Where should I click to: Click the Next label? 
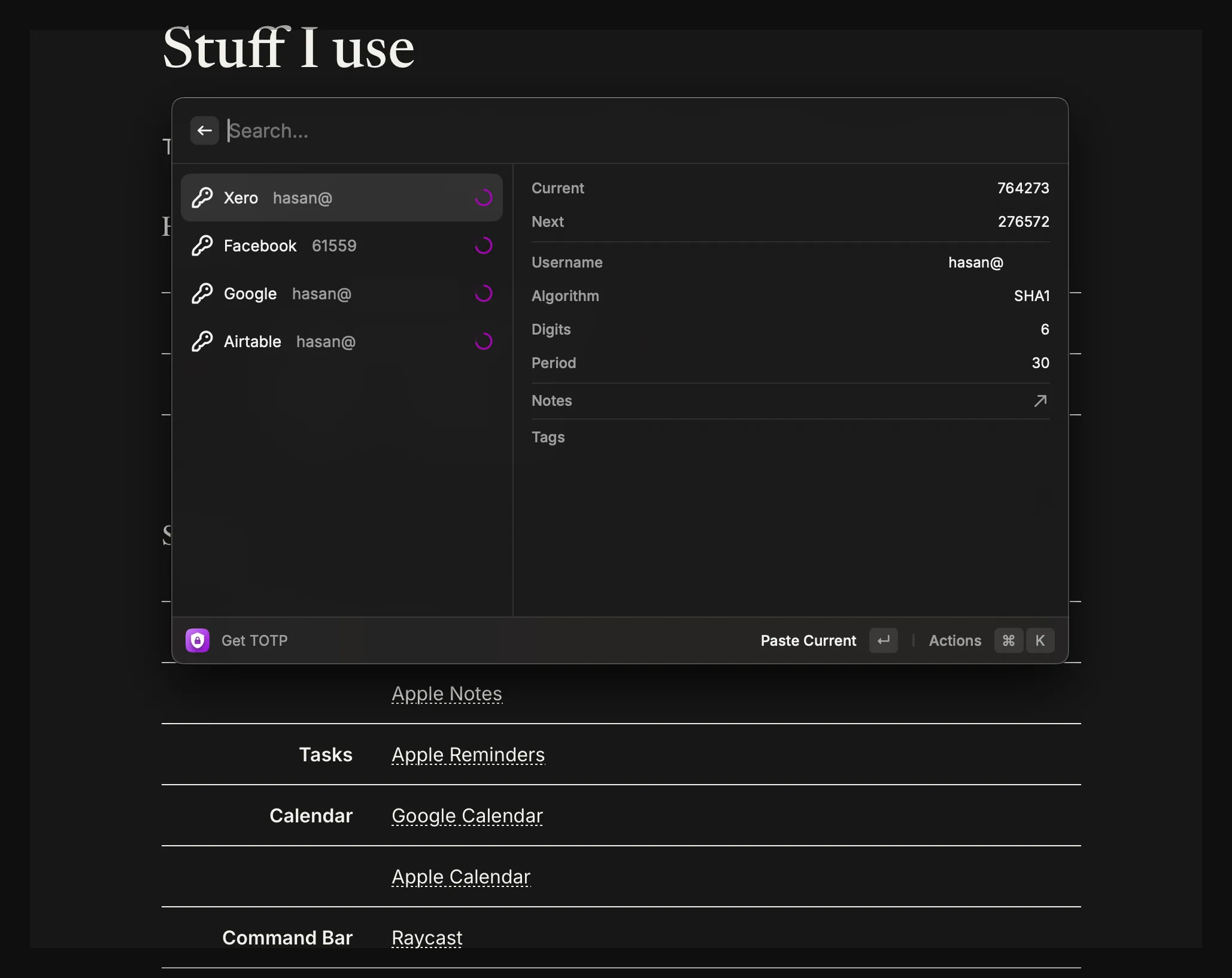point(548,221)
